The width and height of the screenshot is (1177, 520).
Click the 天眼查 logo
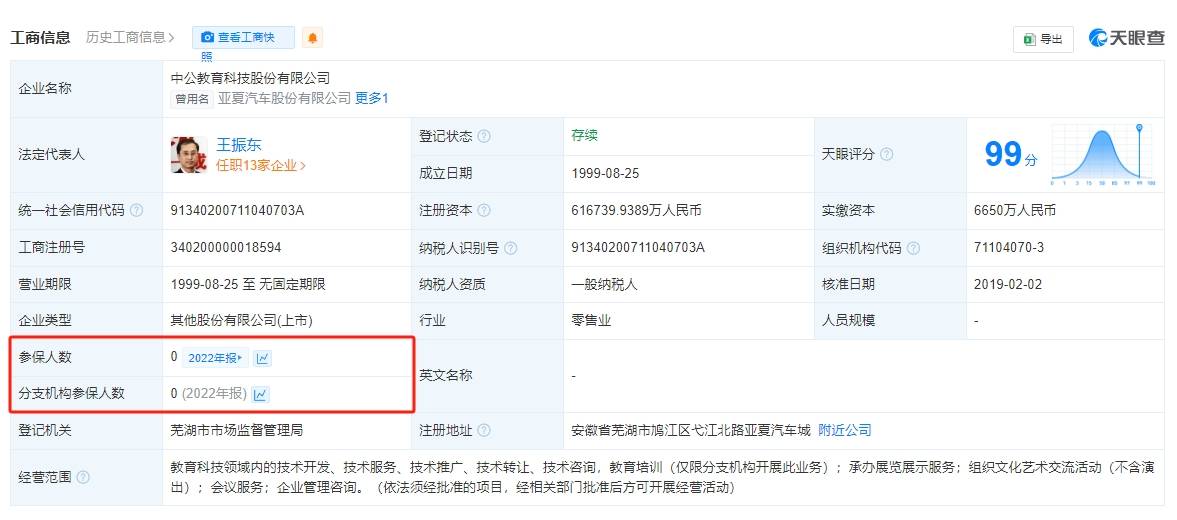point(1127,38)
